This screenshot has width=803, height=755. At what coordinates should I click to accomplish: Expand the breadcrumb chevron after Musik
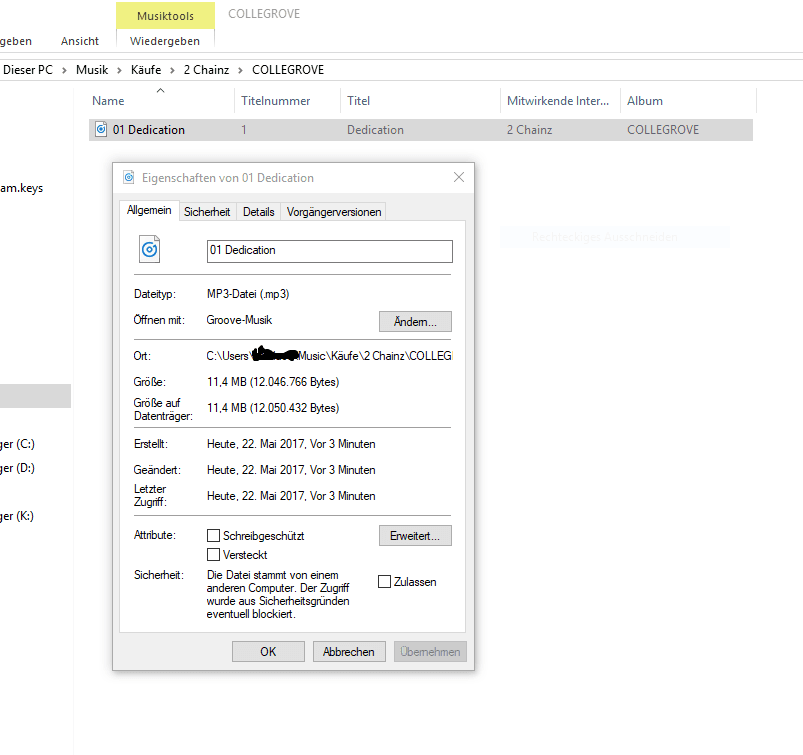click(x=119, y=70)
